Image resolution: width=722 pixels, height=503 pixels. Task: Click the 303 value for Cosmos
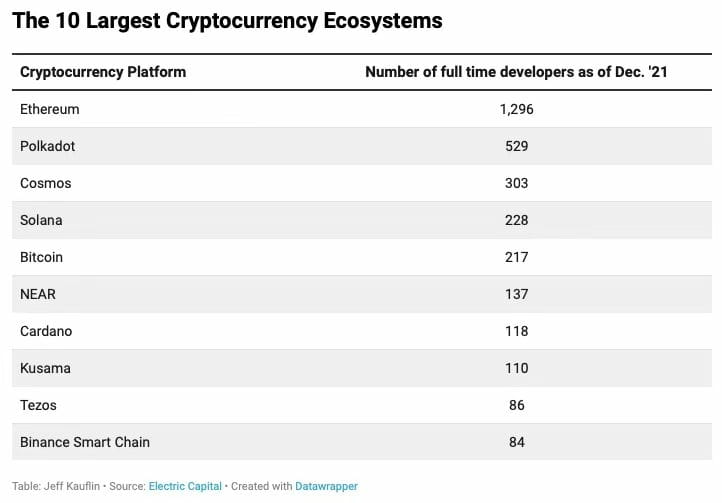[516, 183]
